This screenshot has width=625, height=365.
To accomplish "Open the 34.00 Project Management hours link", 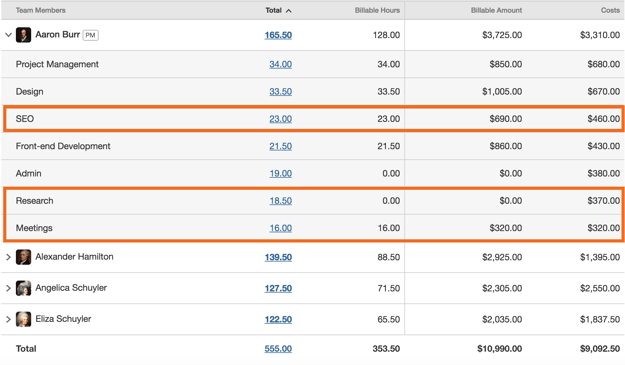I will [281, 64].
